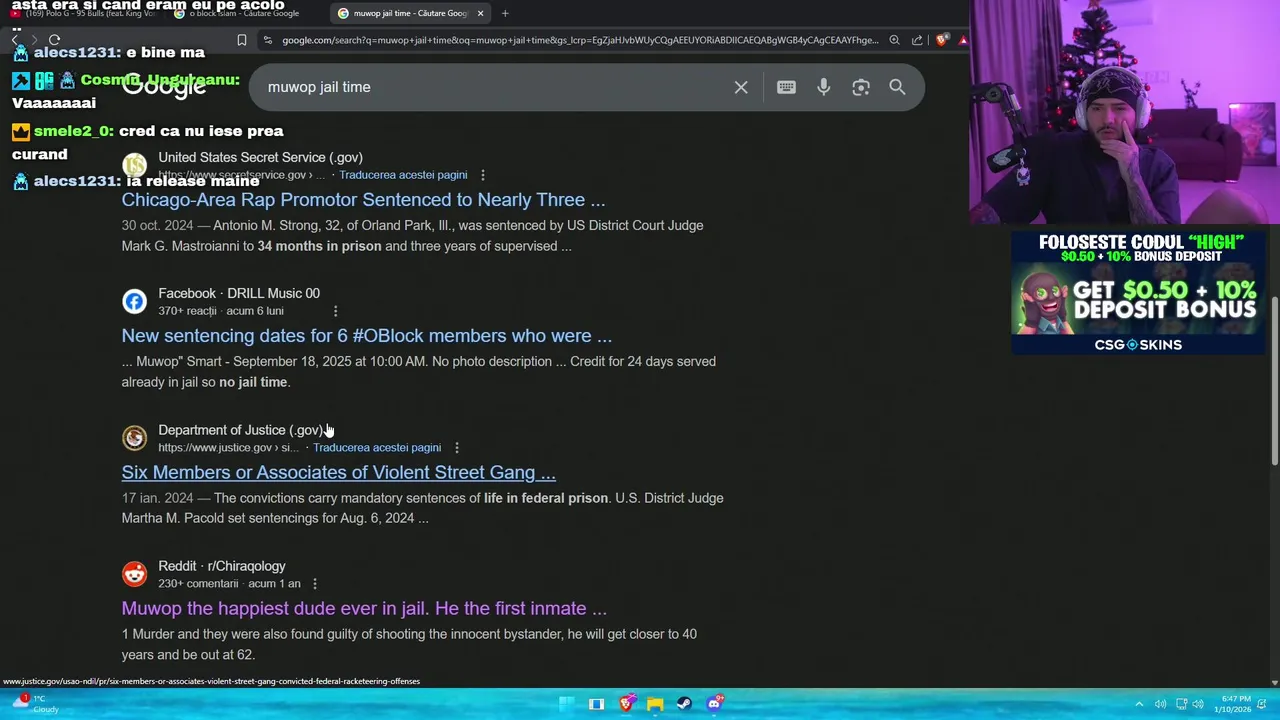Bookmark this page in the address bar
1280x720 pixels.
point(242,40)
